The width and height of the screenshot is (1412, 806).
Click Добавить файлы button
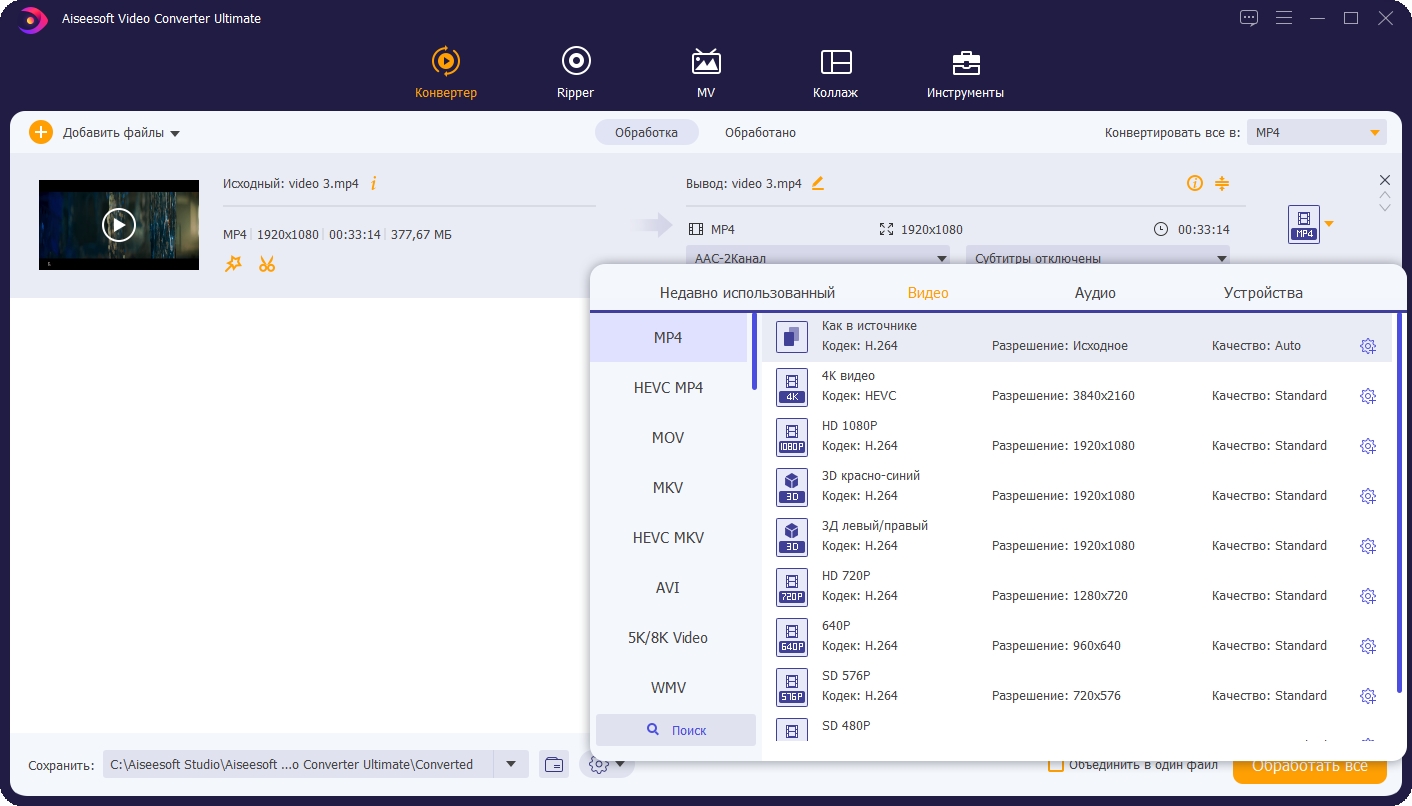(x=105, y=133)
